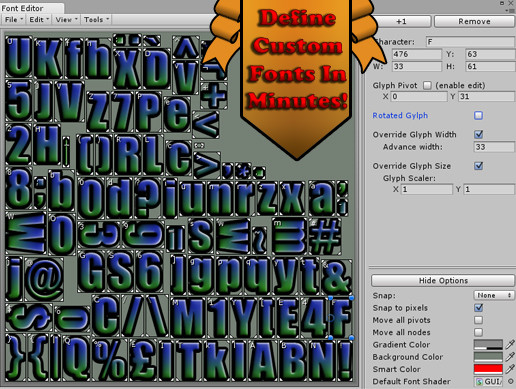Select the digit 2 glyph
The width and height of the screenshot is (516, 389).
[19, 144]
